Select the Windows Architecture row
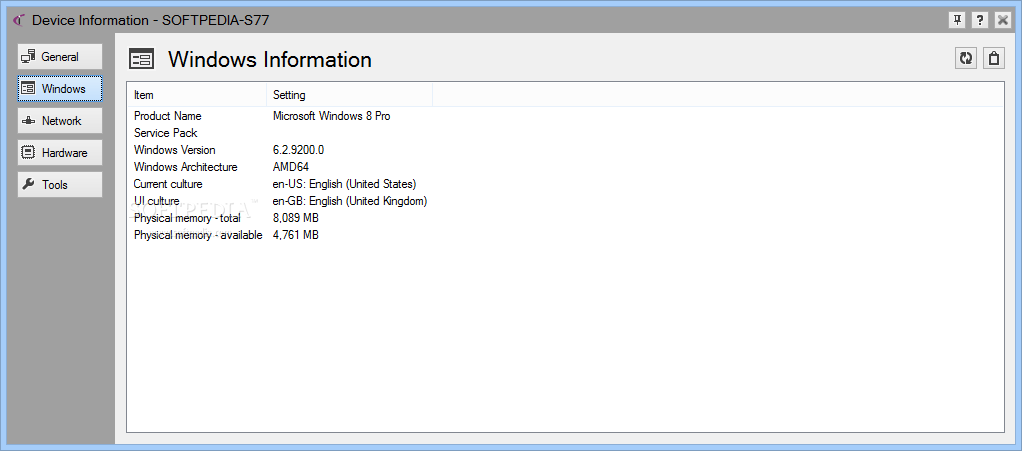Image resolution: width=1022 pixels, height=451 pixels. pyautogui.click(x=280, y=167)
